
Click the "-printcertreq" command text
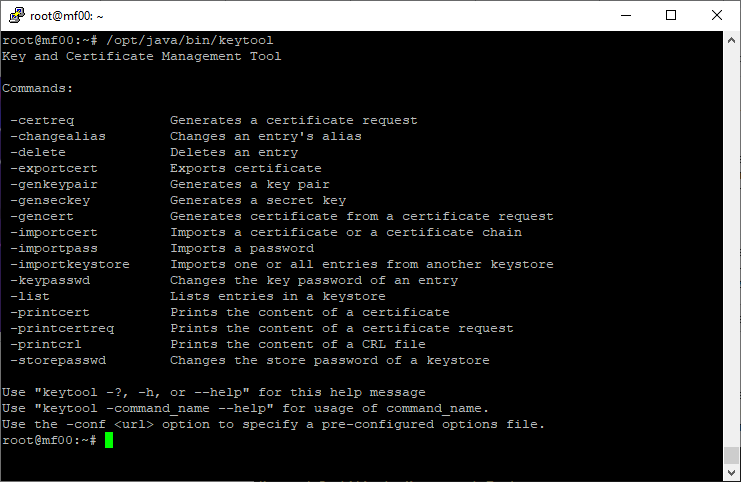[x=62, y=329]
